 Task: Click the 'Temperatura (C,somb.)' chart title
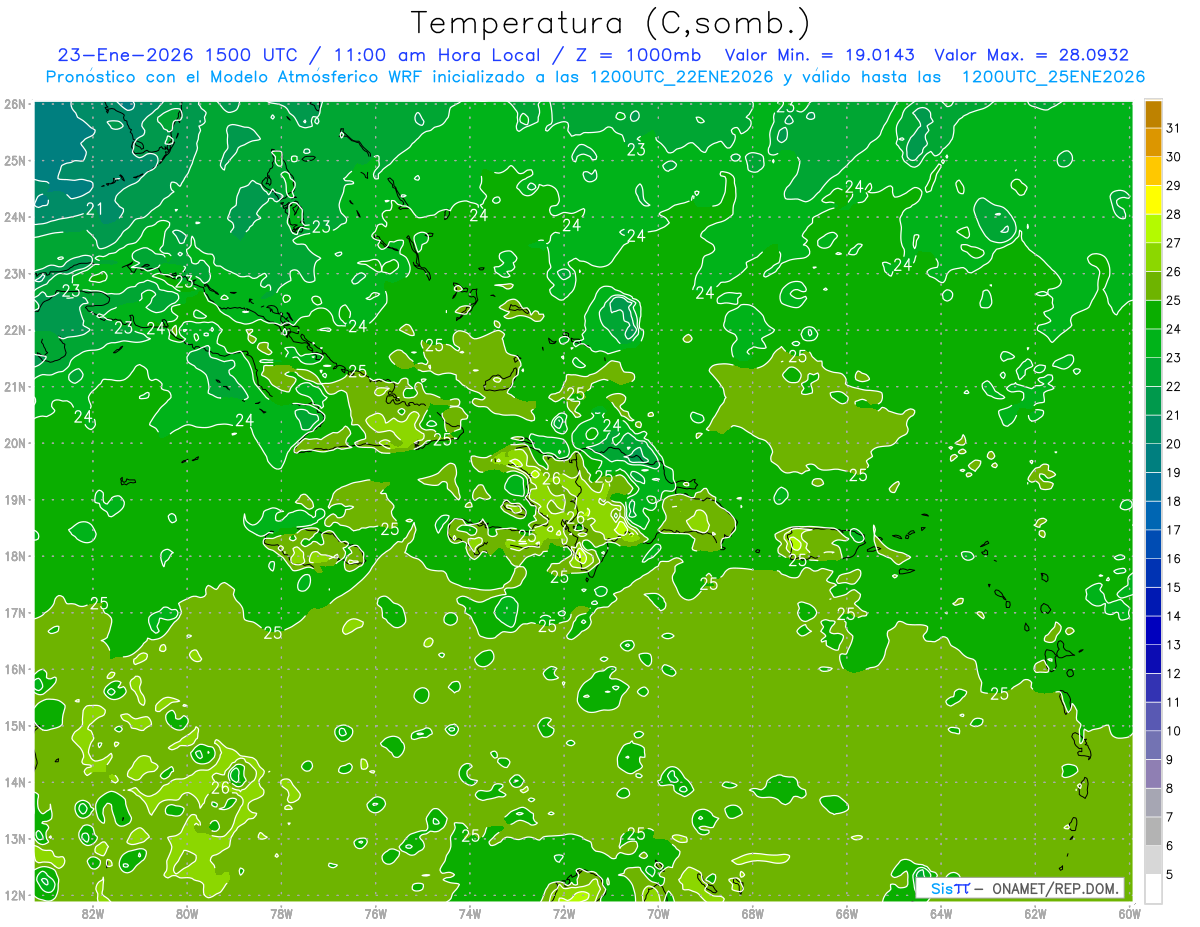[x=611, y=23]
